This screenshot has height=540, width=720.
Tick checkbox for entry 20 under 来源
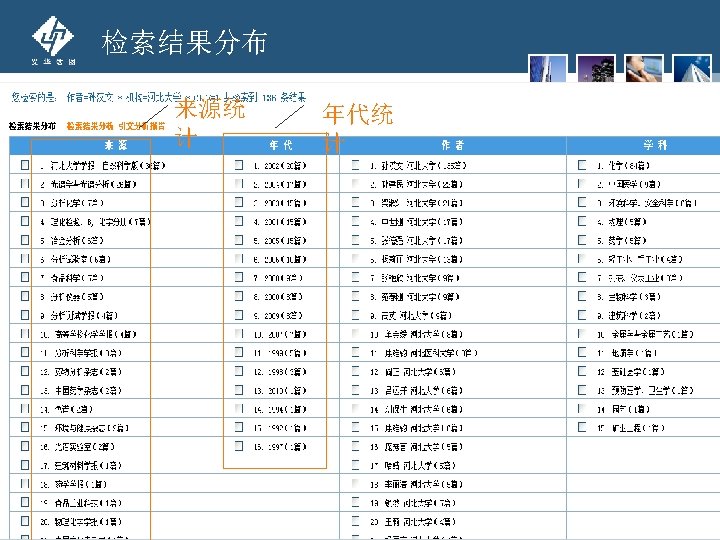[x=25, y=521]
